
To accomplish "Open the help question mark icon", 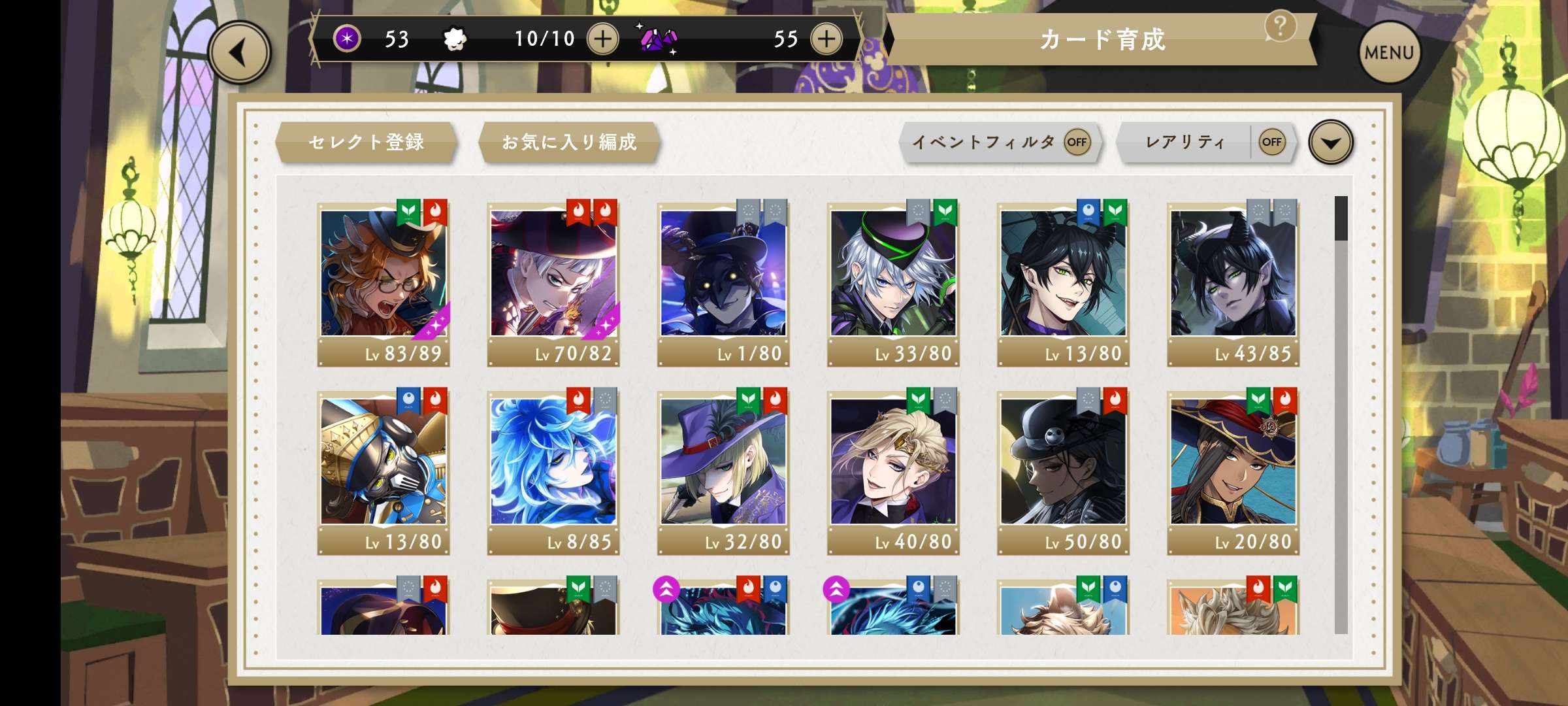I will click(1280, 27).
